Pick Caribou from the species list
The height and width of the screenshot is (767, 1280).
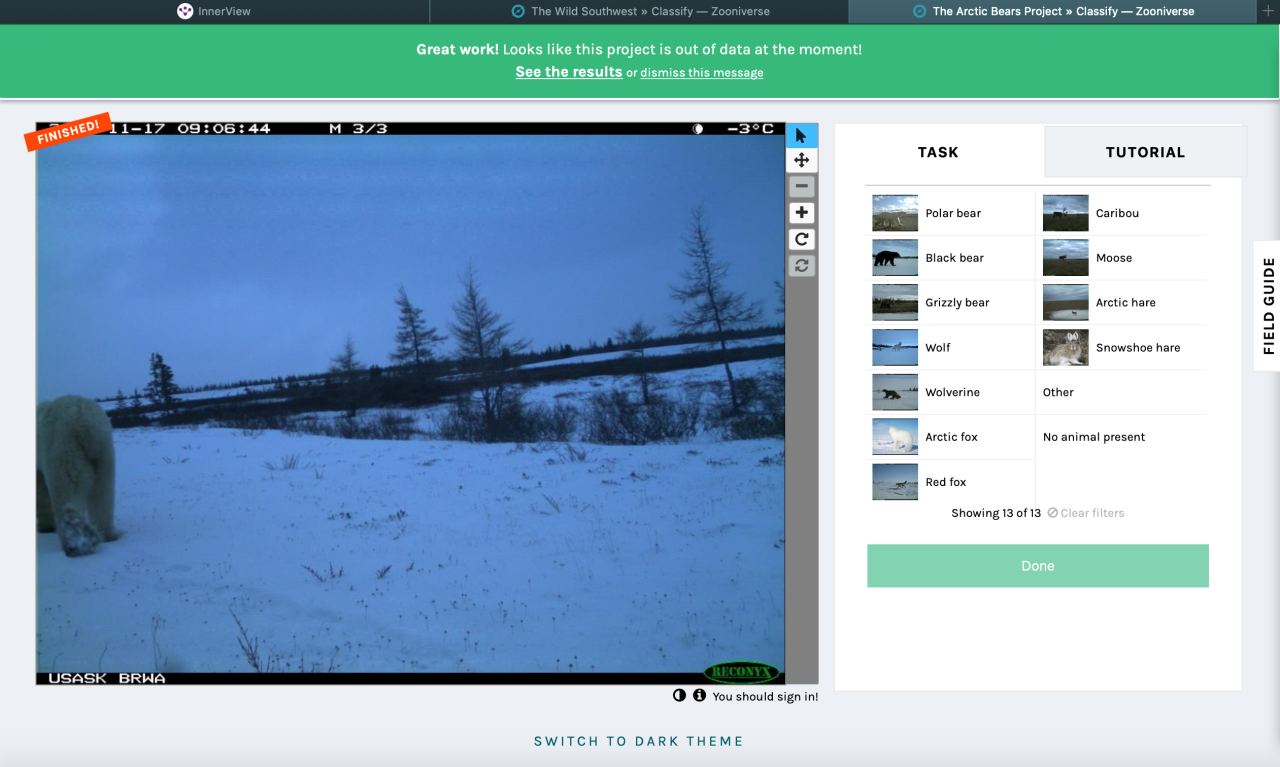1122,213
